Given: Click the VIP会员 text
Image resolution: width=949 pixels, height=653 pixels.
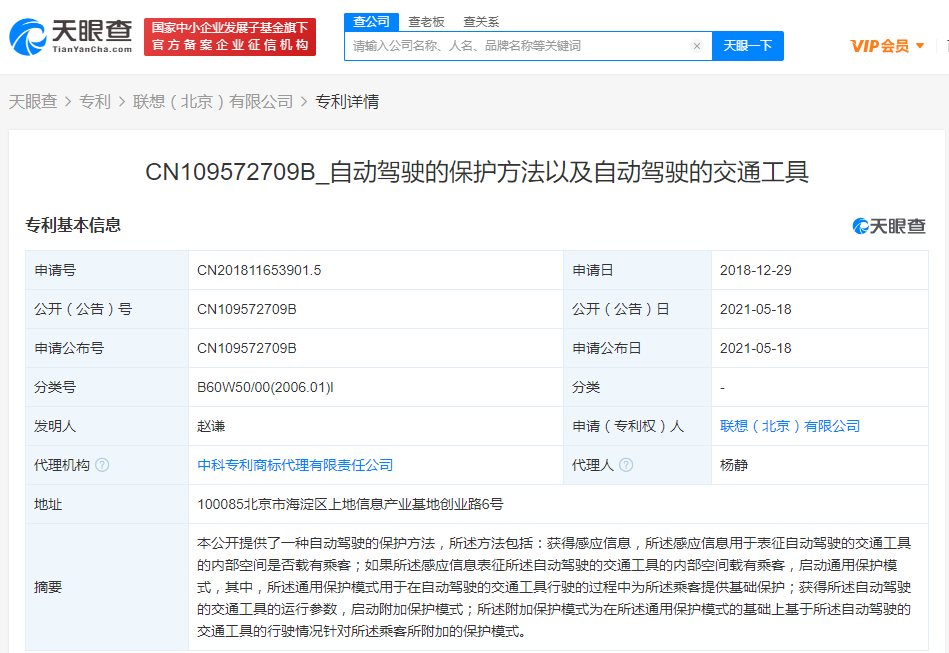Looking at the screenshot, I should (880, 46).
